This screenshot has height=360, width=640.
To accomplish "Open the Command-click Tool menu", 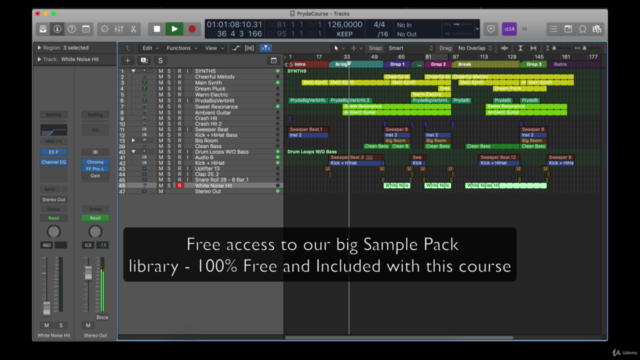I will click(x=356, y=48).
